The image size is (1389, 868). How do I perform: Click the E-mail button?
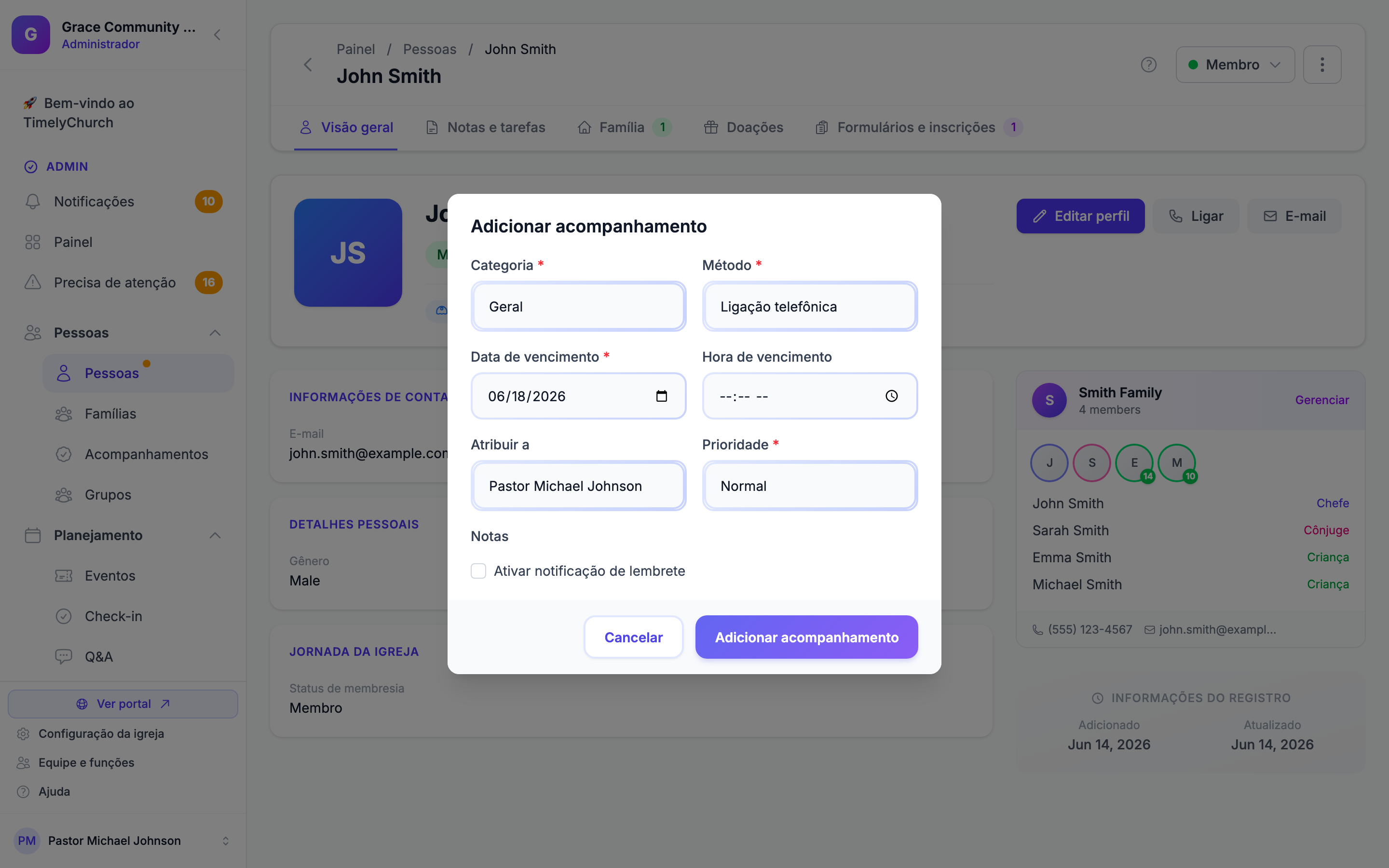point(1294,217)
